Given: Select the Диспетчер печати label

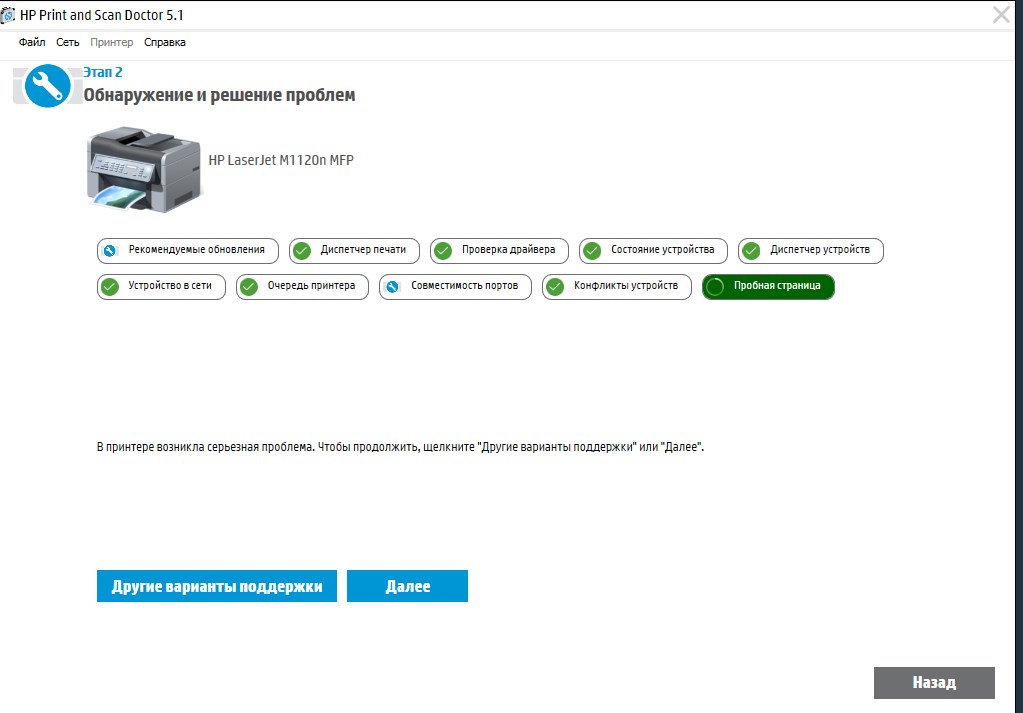Looking at the screenshot, I should pos(363,249).
